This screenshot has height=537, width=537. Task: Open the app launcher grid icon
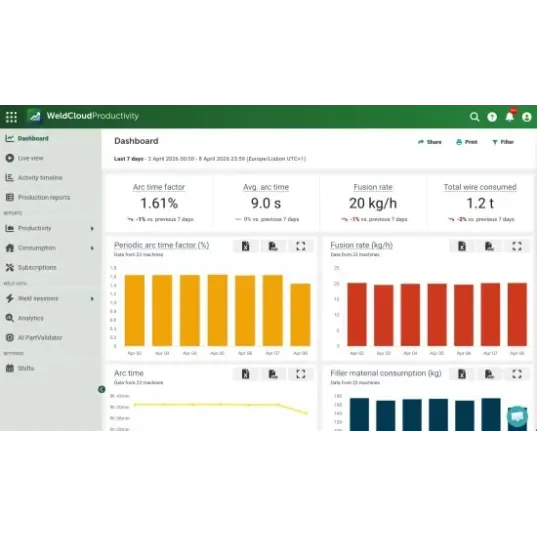click(x=11, y=117)
